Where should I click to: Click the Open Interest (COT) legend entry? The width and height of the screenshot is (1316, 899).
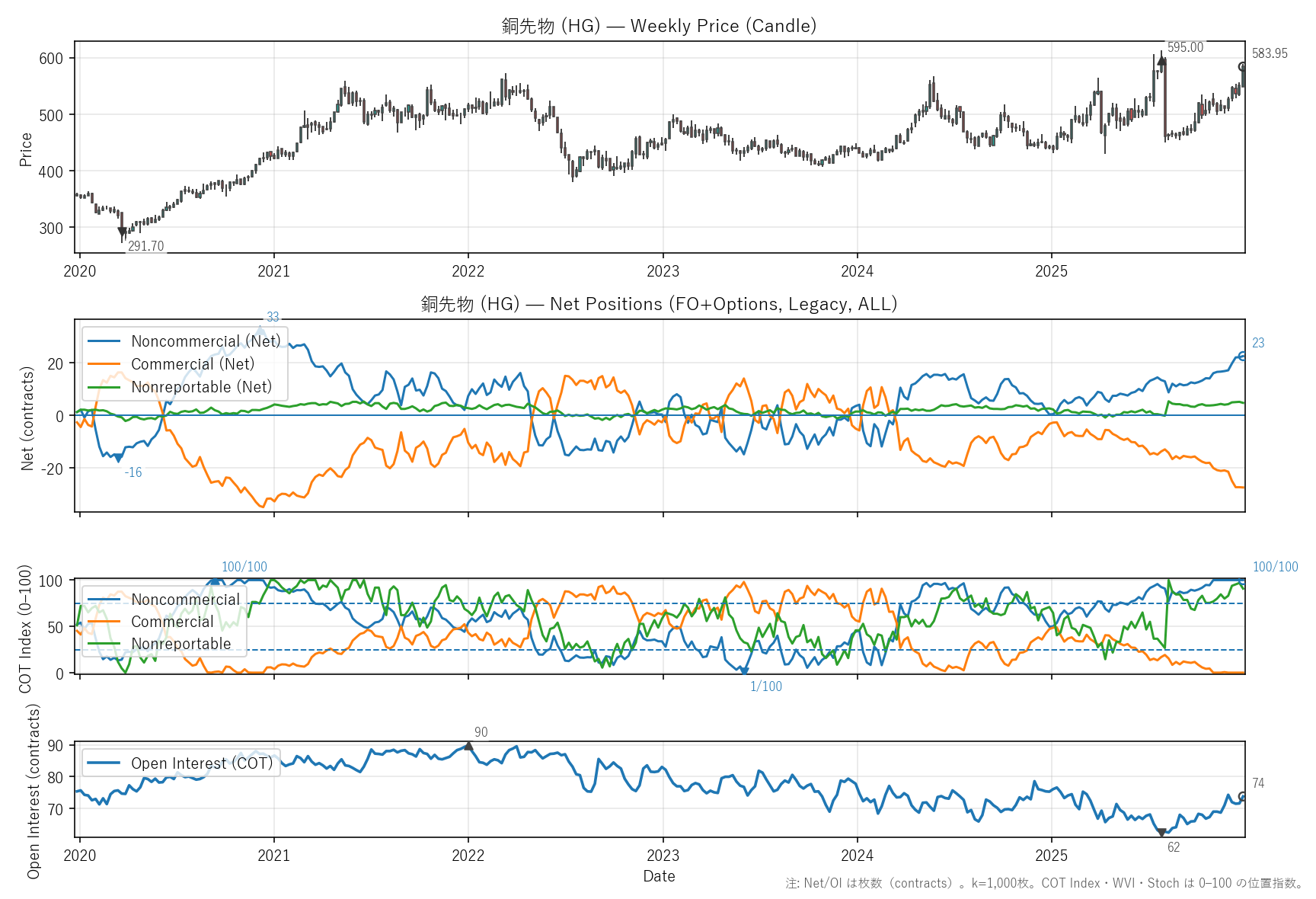pos(201,763)
